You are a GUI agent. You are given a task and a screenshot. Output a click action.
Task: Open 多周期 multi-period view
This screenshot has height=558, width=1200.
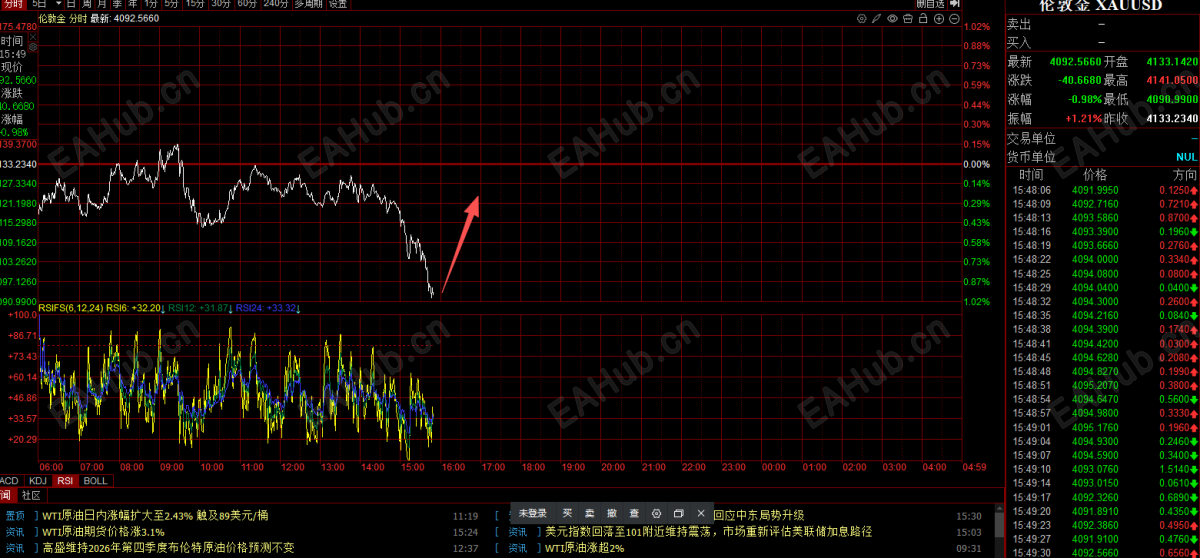[x=308, y=4]
